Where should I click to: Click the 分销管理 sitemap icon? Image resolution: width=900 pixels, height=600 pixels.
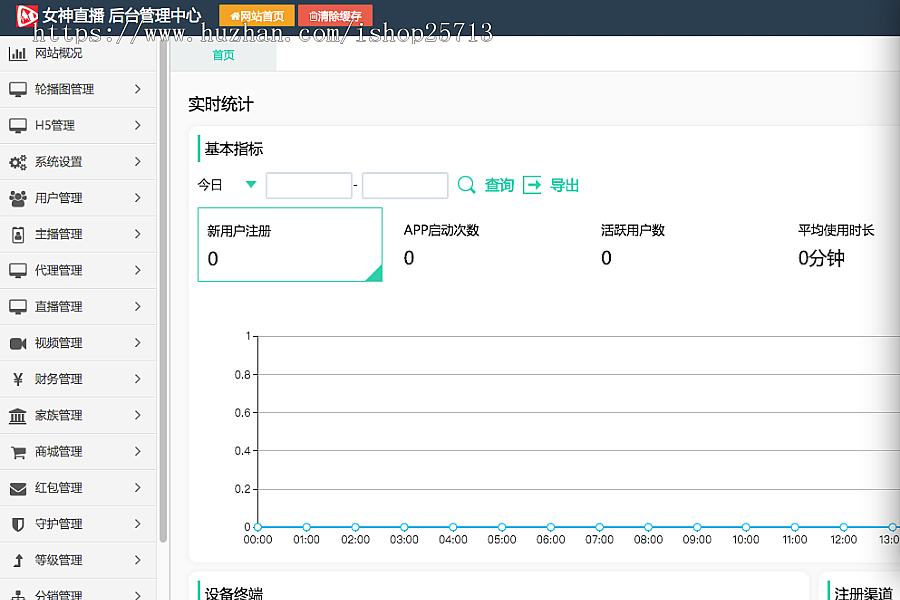click(18, 595)
